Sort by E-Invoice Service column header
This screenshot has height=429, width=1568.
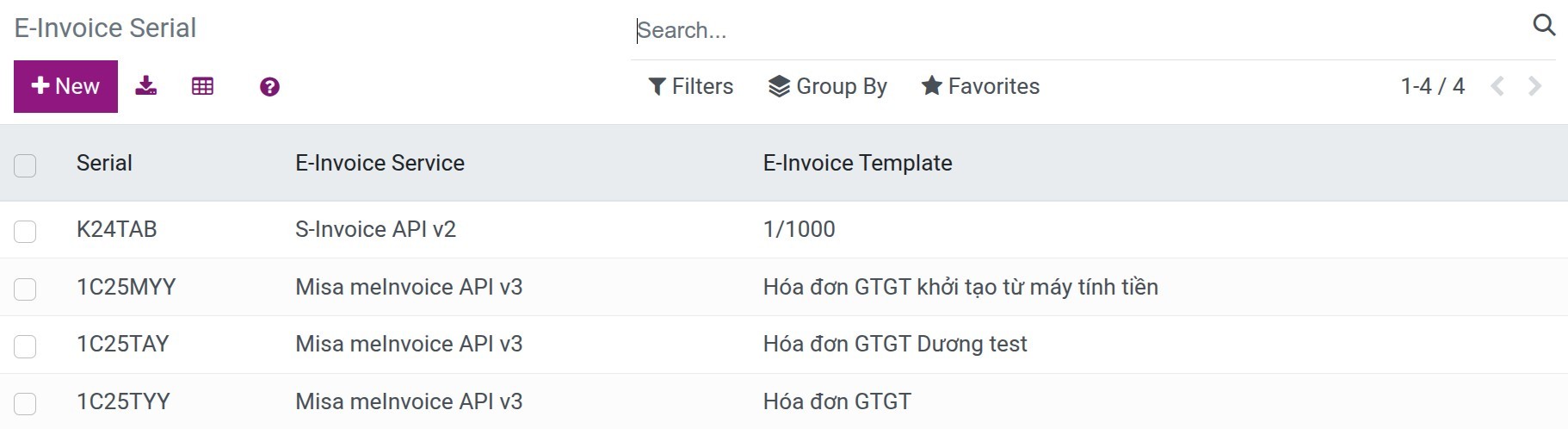pyautogui.click(x=380, y=163)
